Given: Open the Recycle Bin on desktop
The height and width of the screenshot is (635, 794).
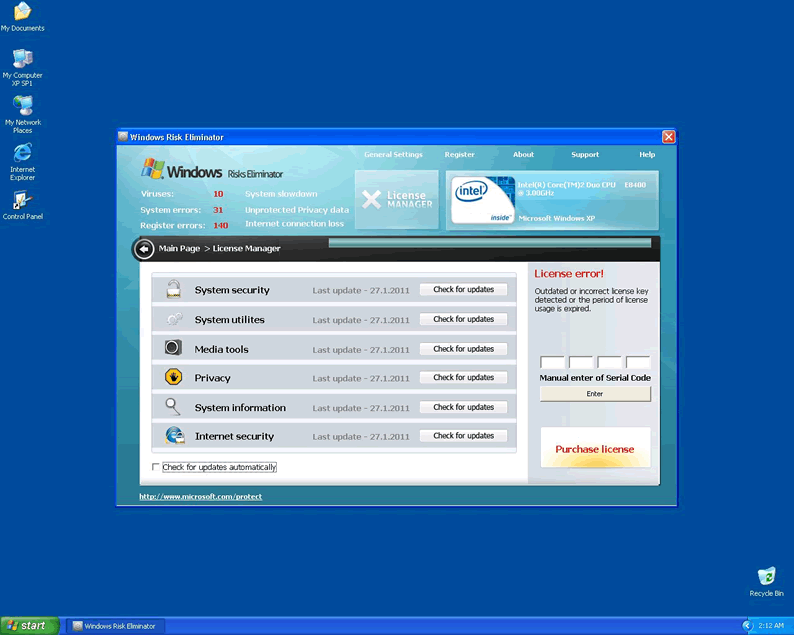Looking at the screenshot, I should pyautogui.click(x=766, y=577).
